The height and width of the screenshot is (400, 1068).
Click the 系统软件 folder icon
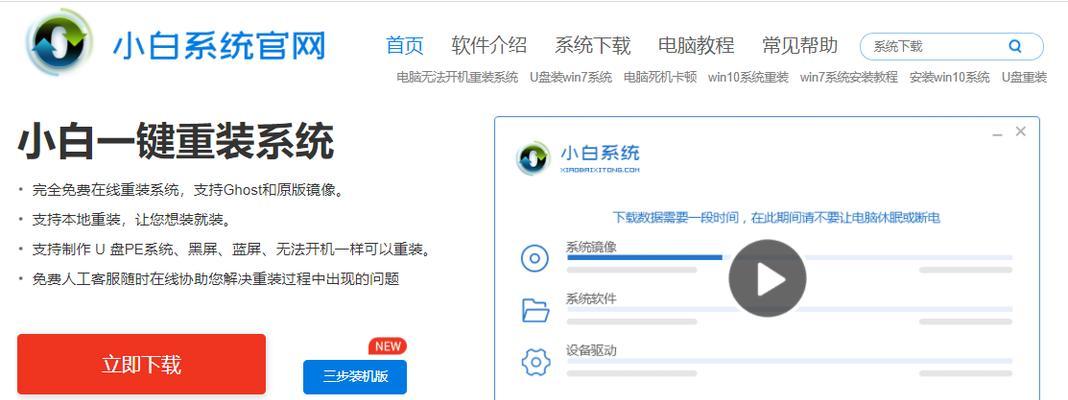(535, 310)
